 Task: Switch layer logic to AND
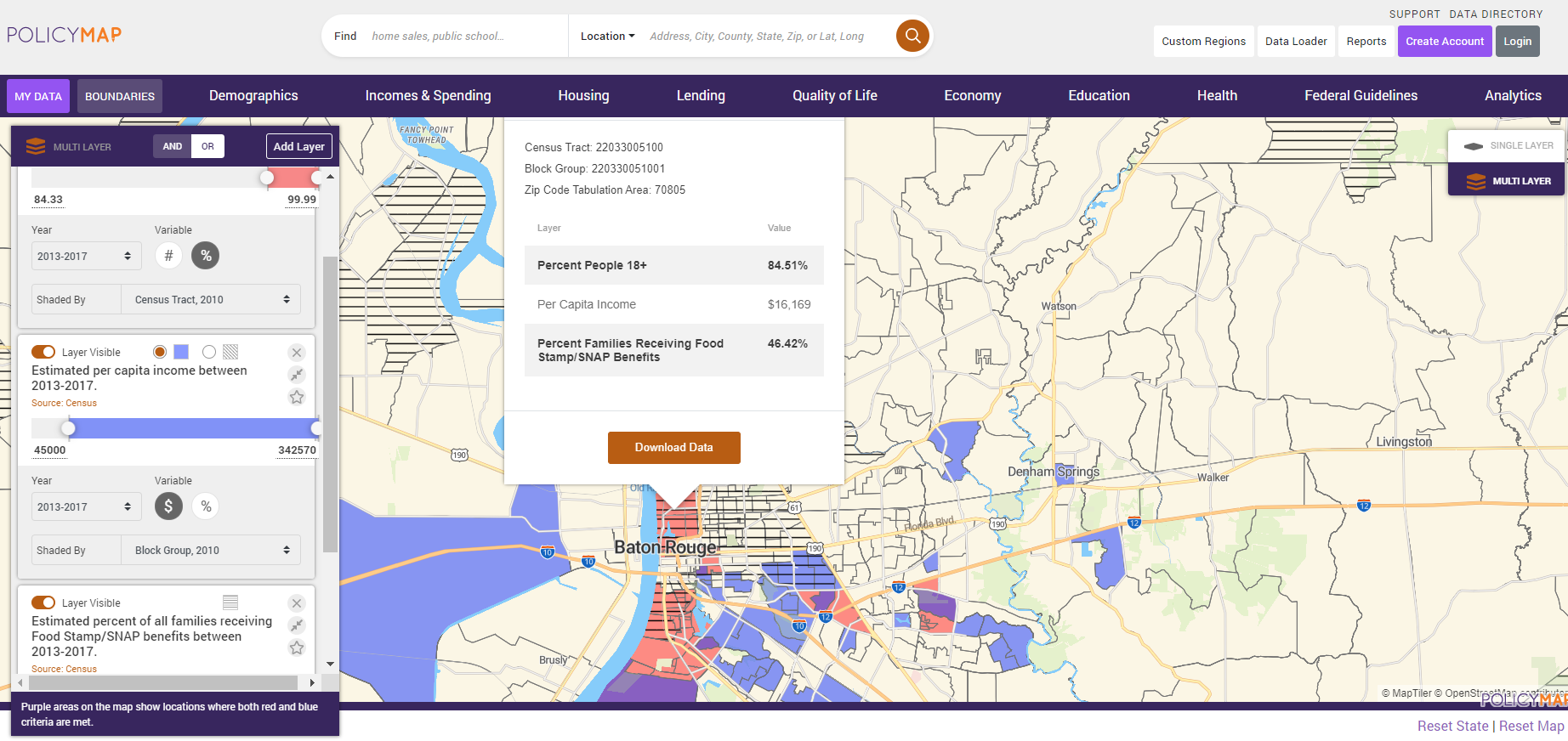pyautogui.click(x=173, y=146)
